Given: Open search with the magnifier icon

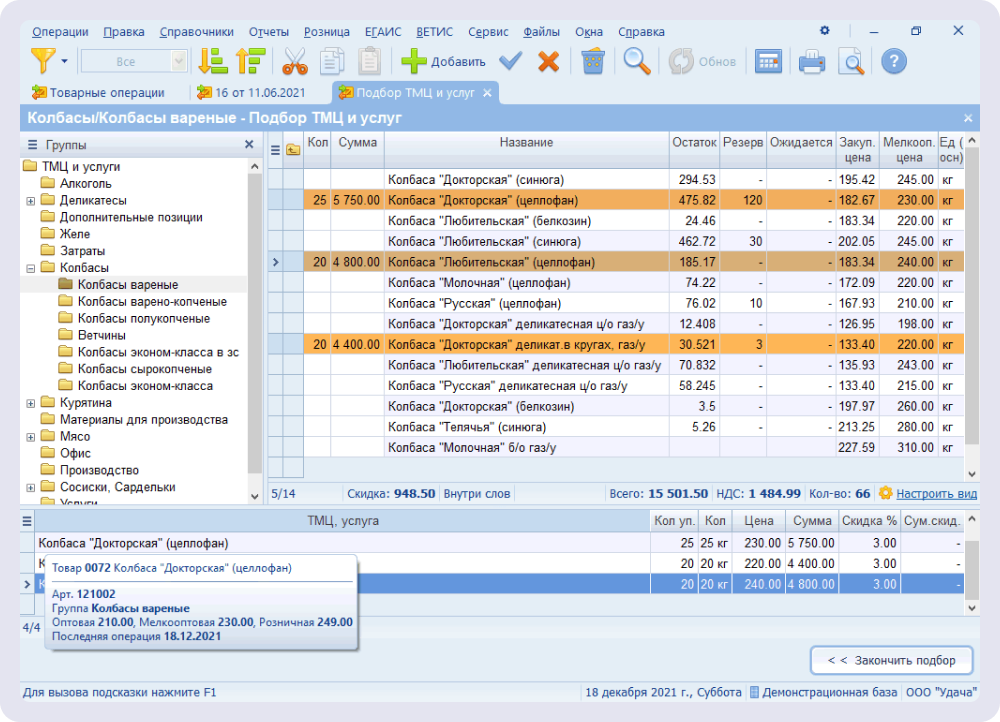Looking at the screenshot, I should (x=637, y=61).
